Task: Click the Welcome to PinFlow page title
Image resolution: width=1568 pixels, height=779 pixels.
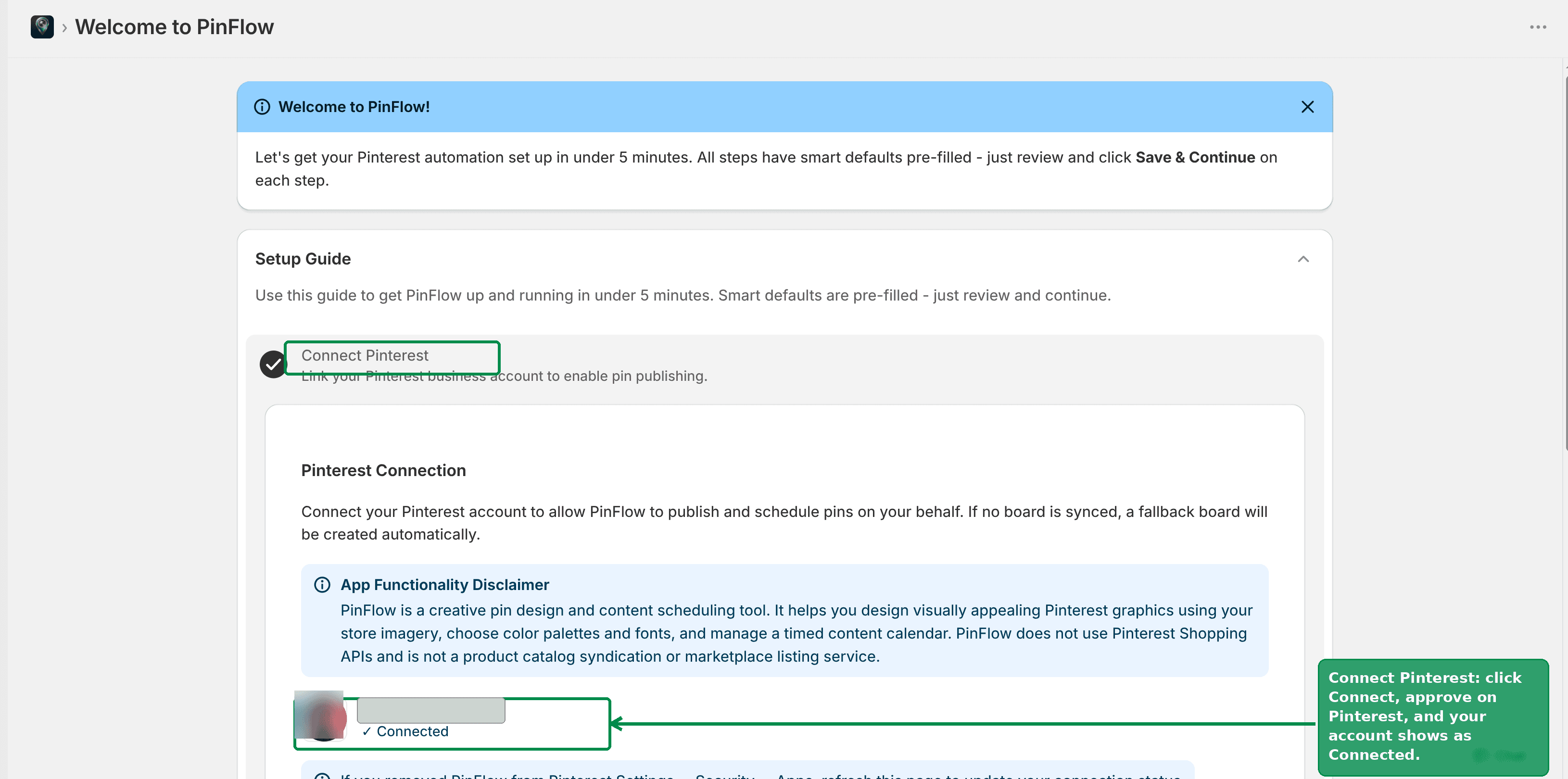Action: (175, 27)
